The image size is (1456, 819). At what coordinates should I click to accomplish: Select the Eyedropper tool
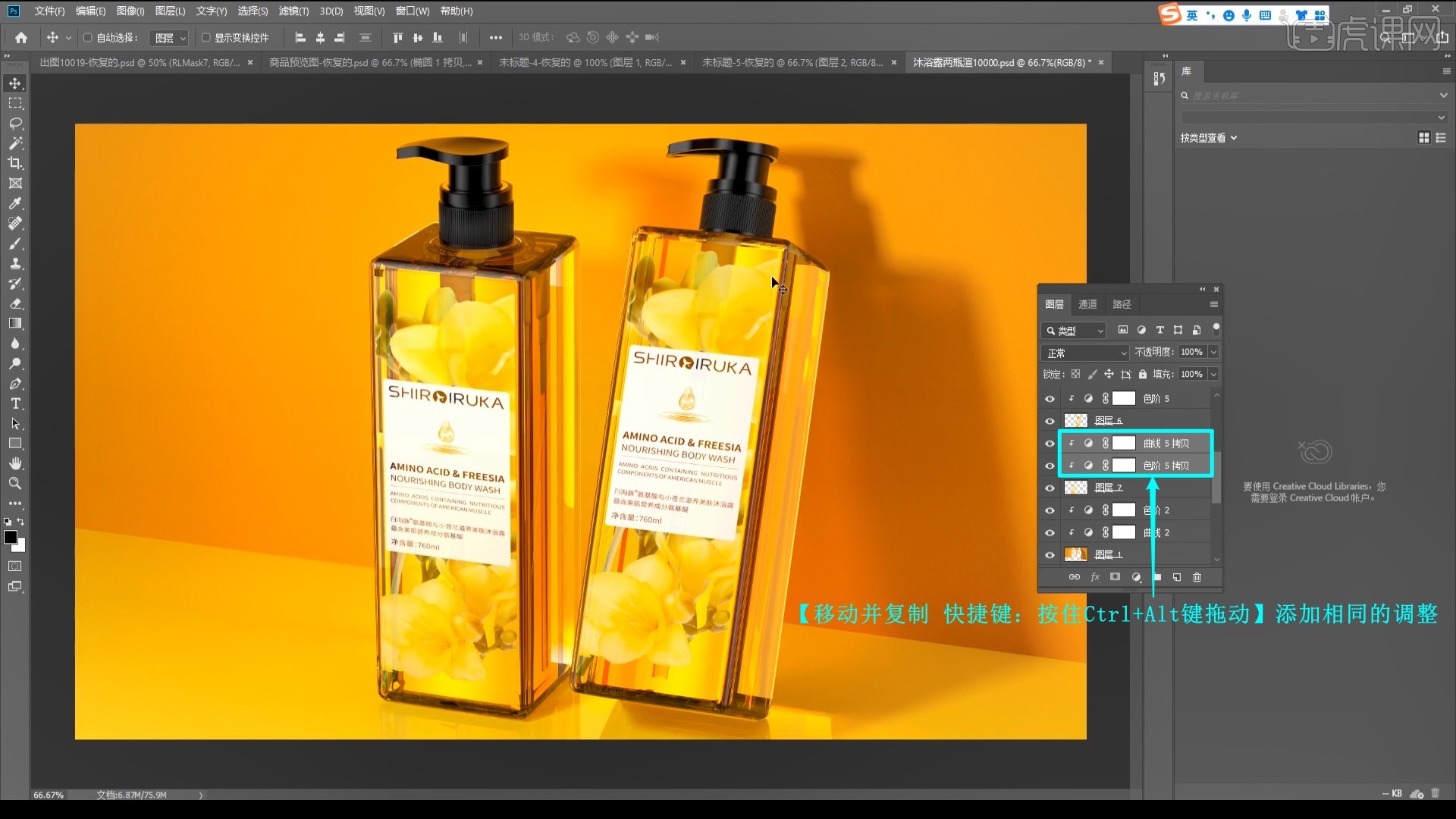pos(15,203)
